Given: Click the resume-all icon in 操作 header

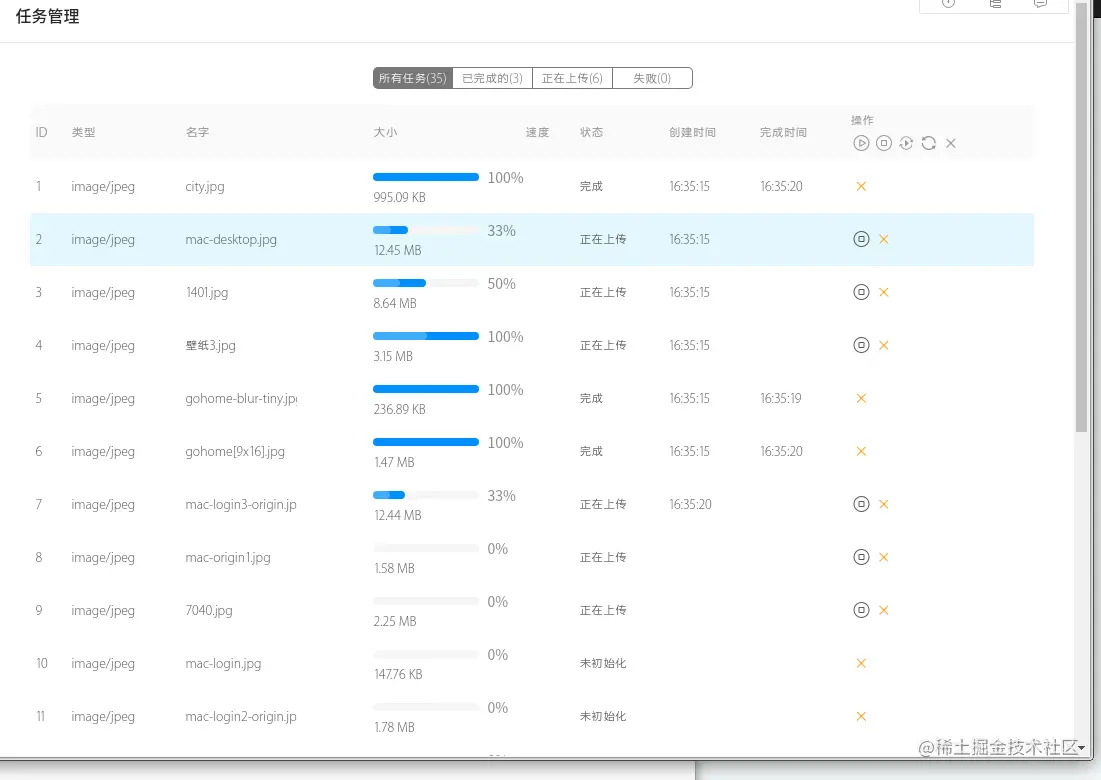Looking at the screenshot, I should (x=906, y=143).
